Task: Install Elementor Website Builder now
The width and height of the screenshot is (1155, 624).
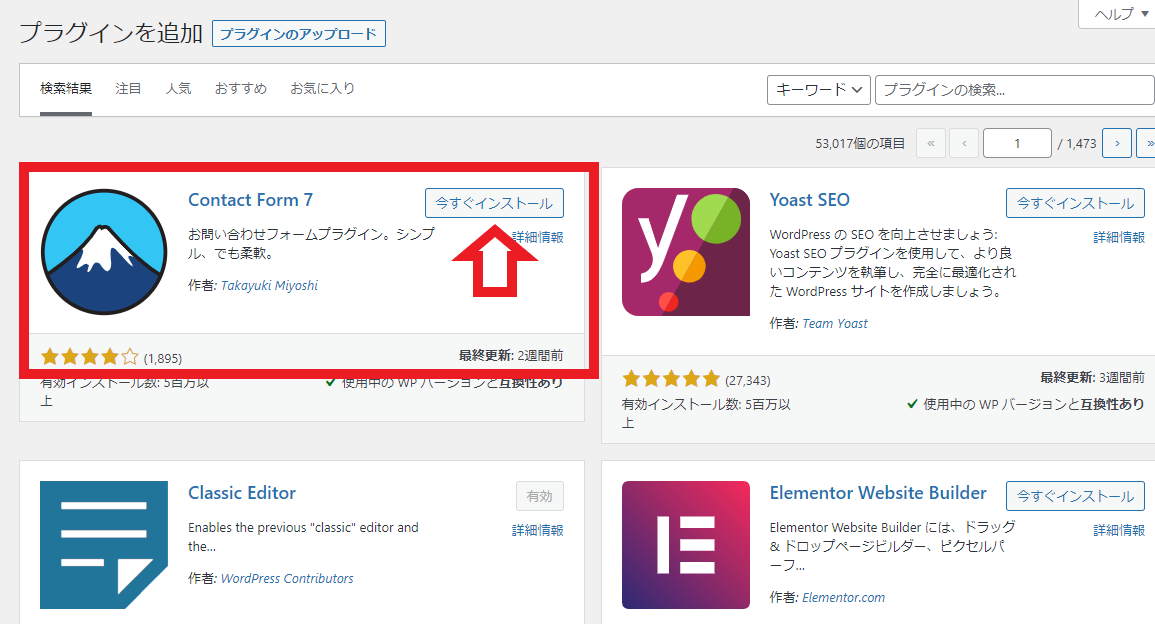Action: click(x=1075, y=497)
